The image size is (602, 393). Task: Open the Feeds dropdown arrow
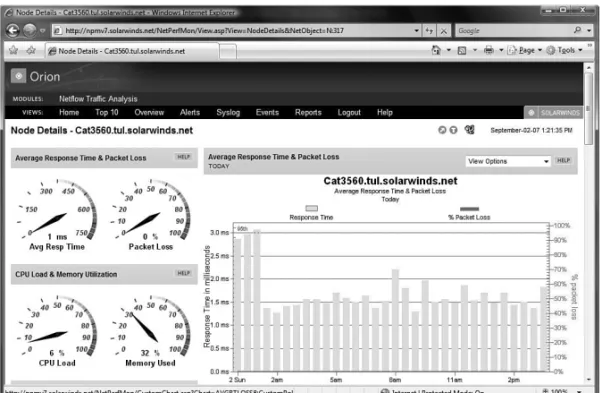point(475,50)
